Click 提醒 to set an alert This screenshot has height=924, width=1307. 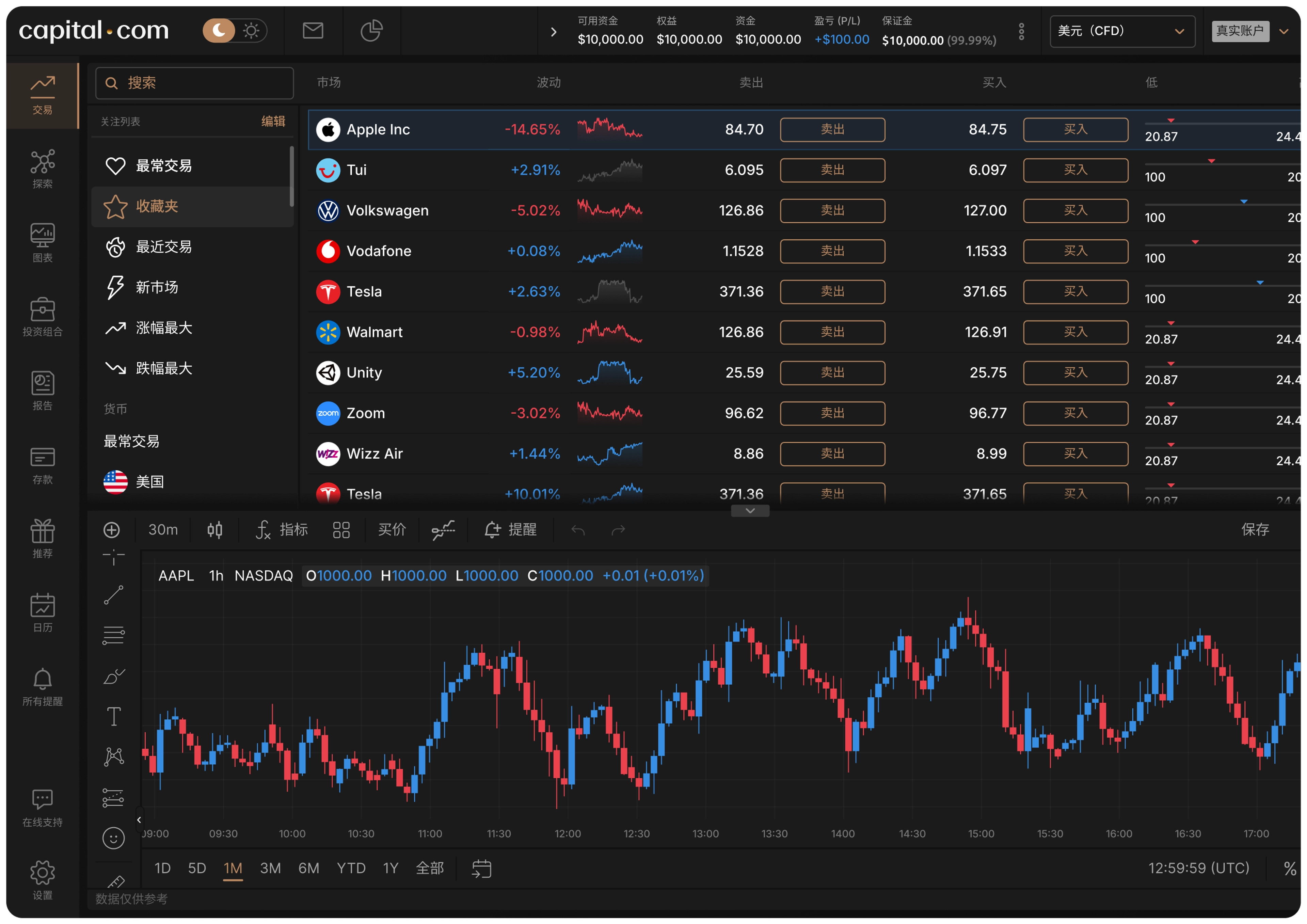click(x=510, y=530)
